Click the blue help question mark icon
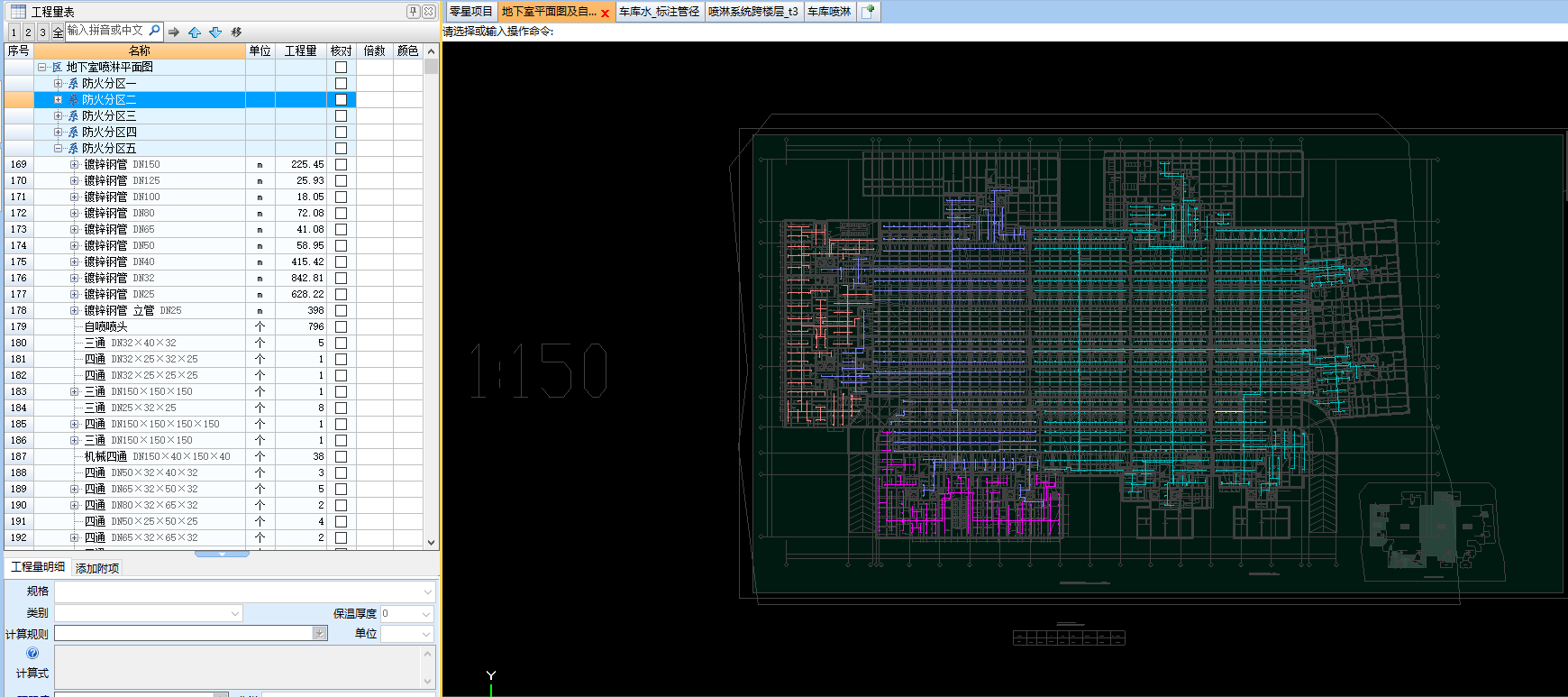 32,653
